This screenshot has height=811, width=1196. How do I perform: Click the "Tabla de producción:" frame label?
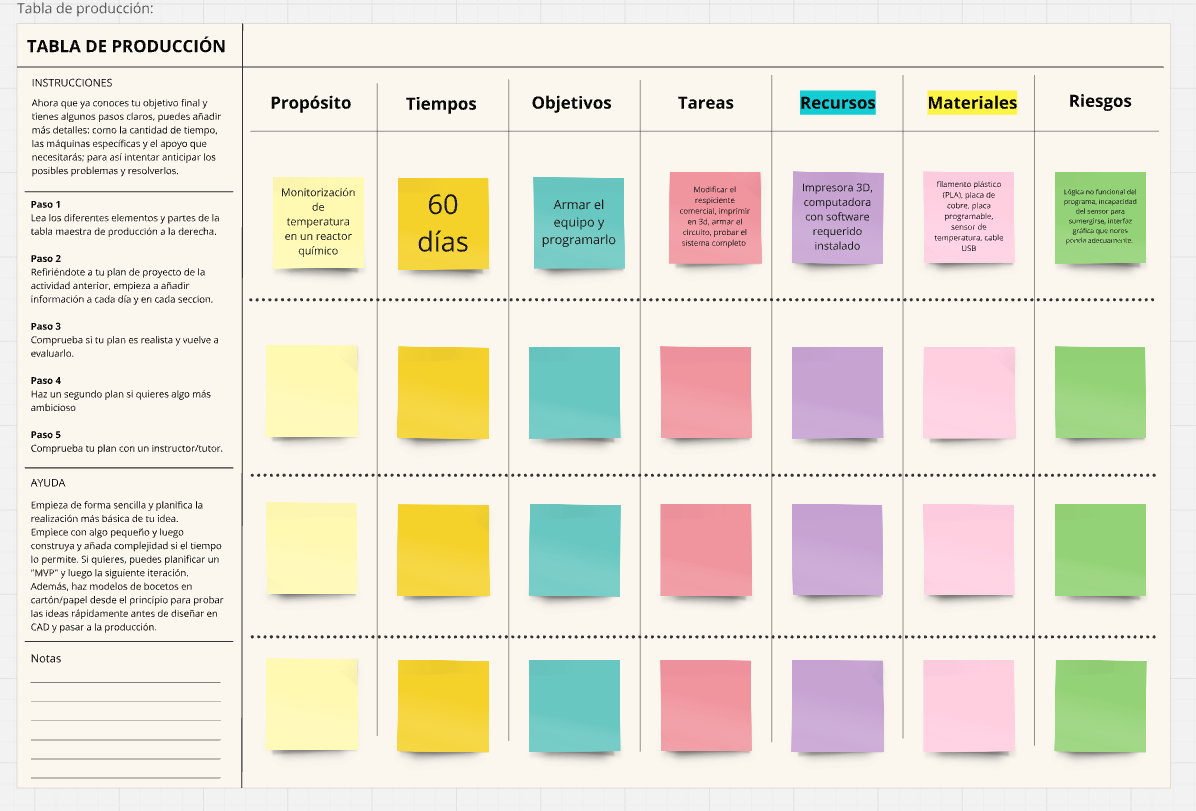coord(85,9)
